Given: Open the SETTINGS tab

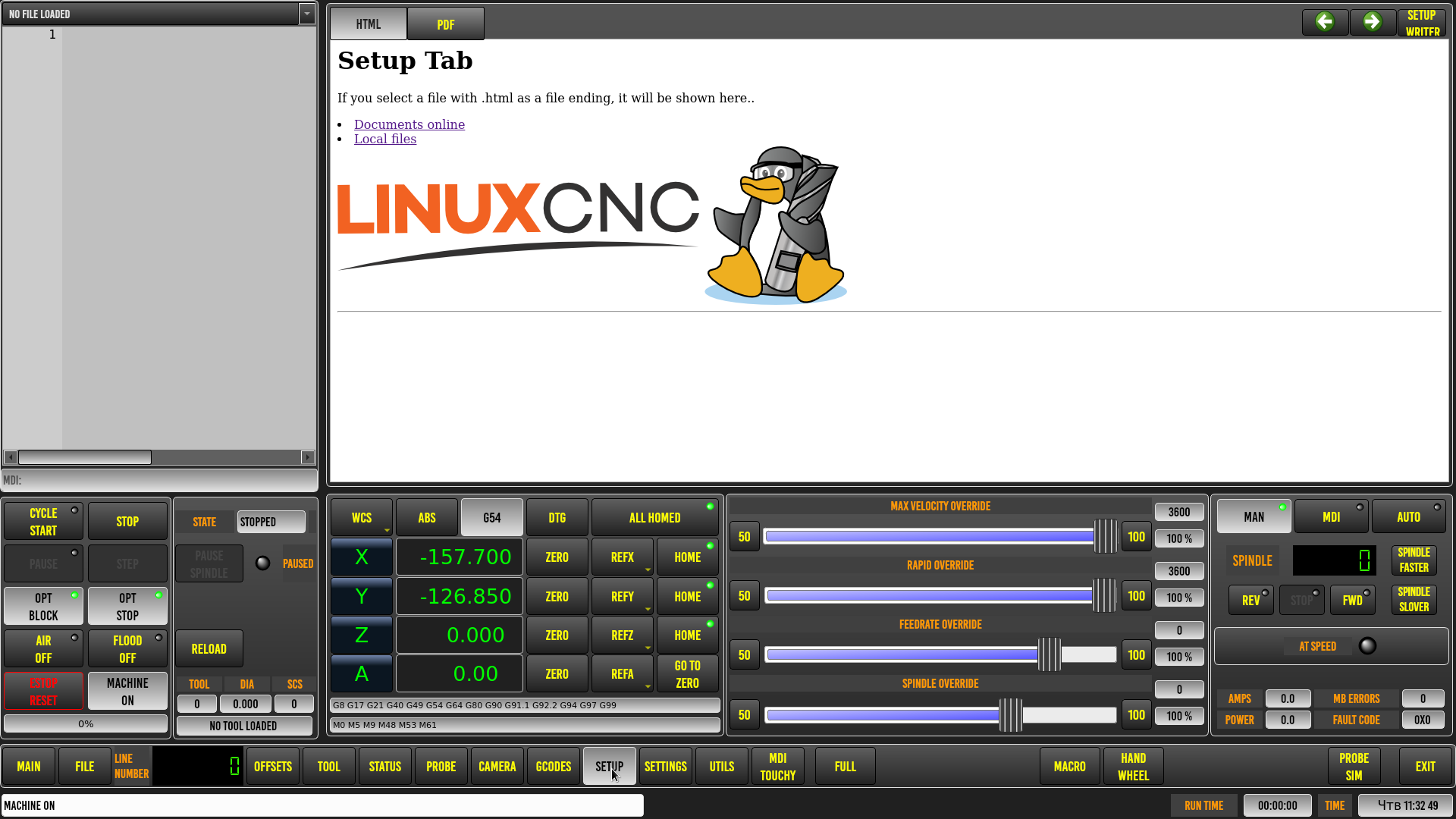Looking at the screenshot, I should pyautogui.click(x=666, y=767).
